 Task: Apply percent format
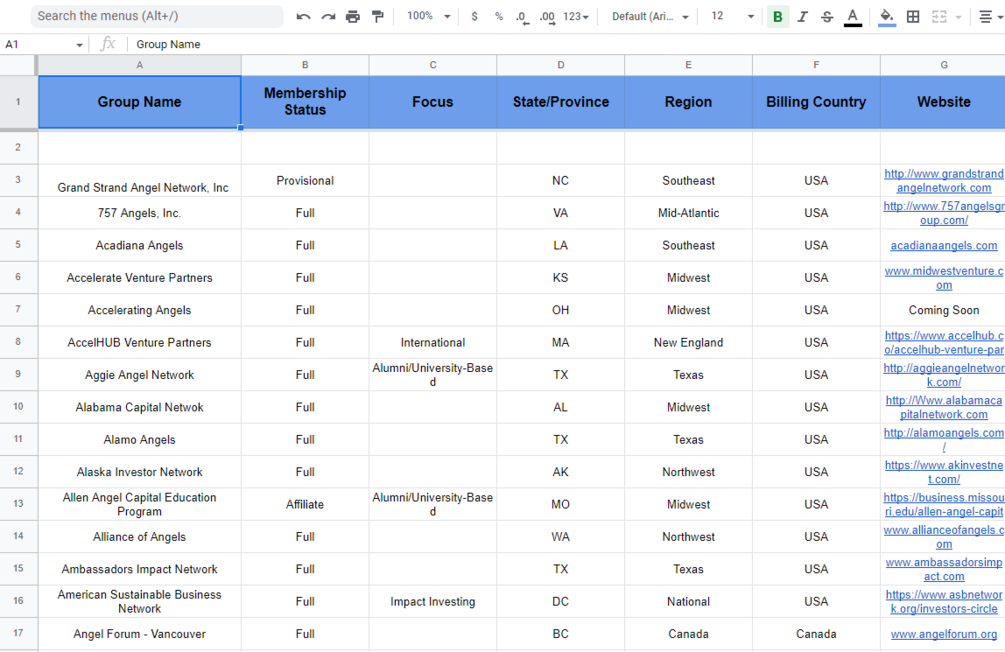[499, 17]
